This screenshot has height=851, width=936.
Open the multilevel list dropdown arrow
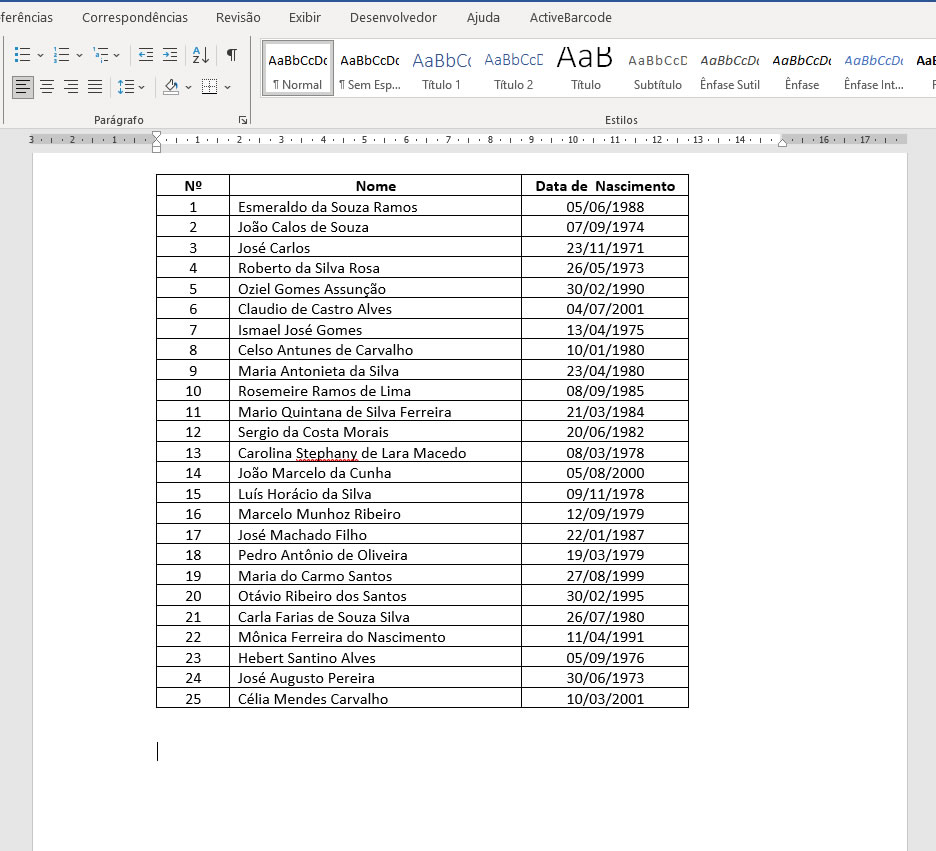click(x=117, y=55)
